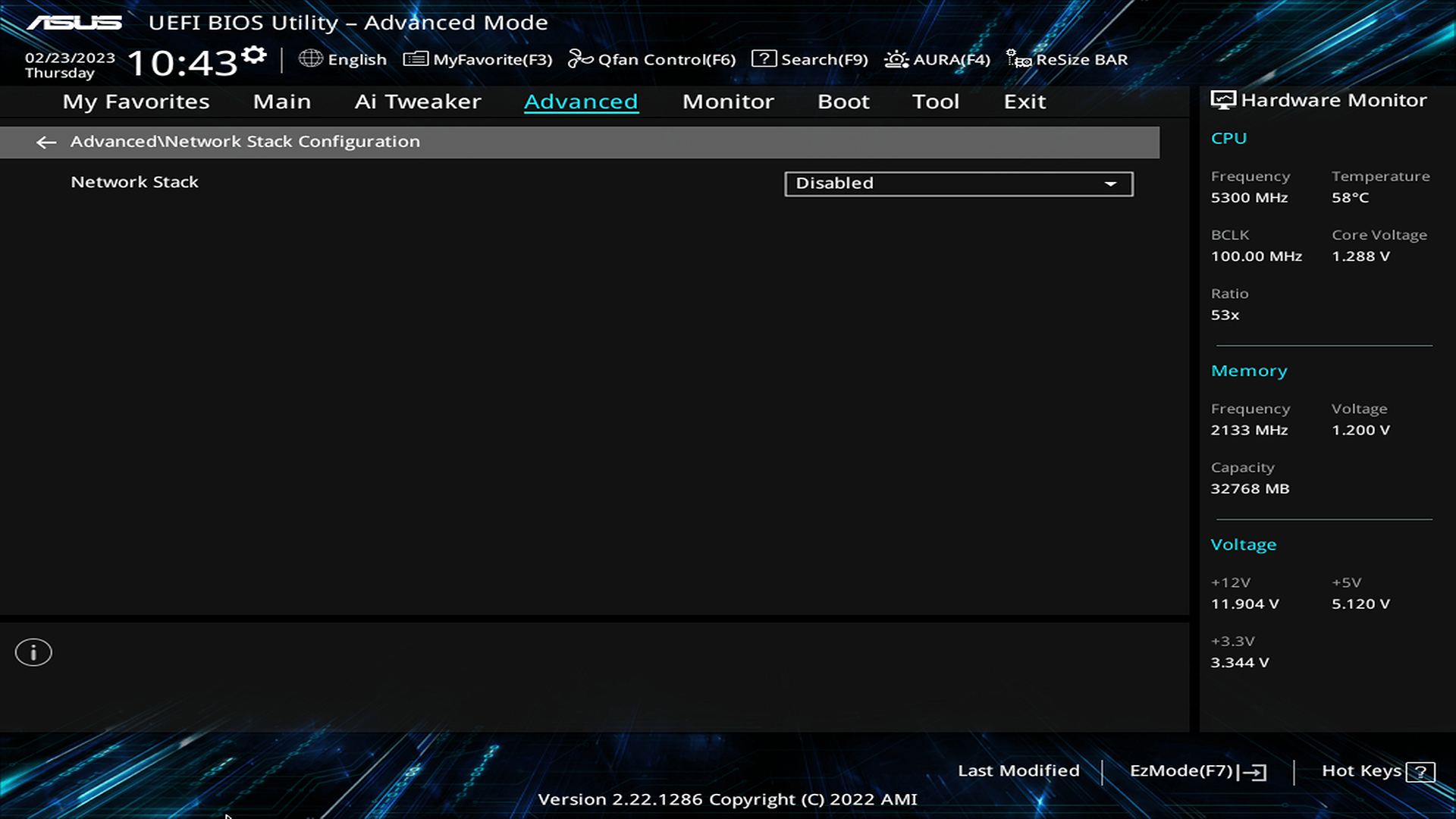Click the Last Modified button
This screenshot has height=819, width=1456.
[x=1018, y=770]
